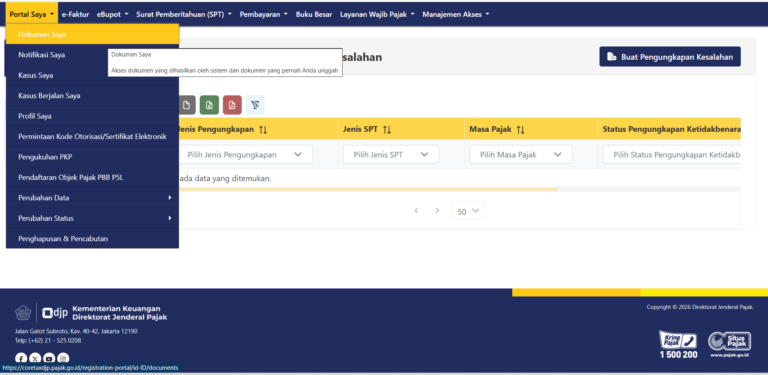Expand the Perubahan Status submenu
The height and width of the screenshot is (375, 768).
pos(92,218)
